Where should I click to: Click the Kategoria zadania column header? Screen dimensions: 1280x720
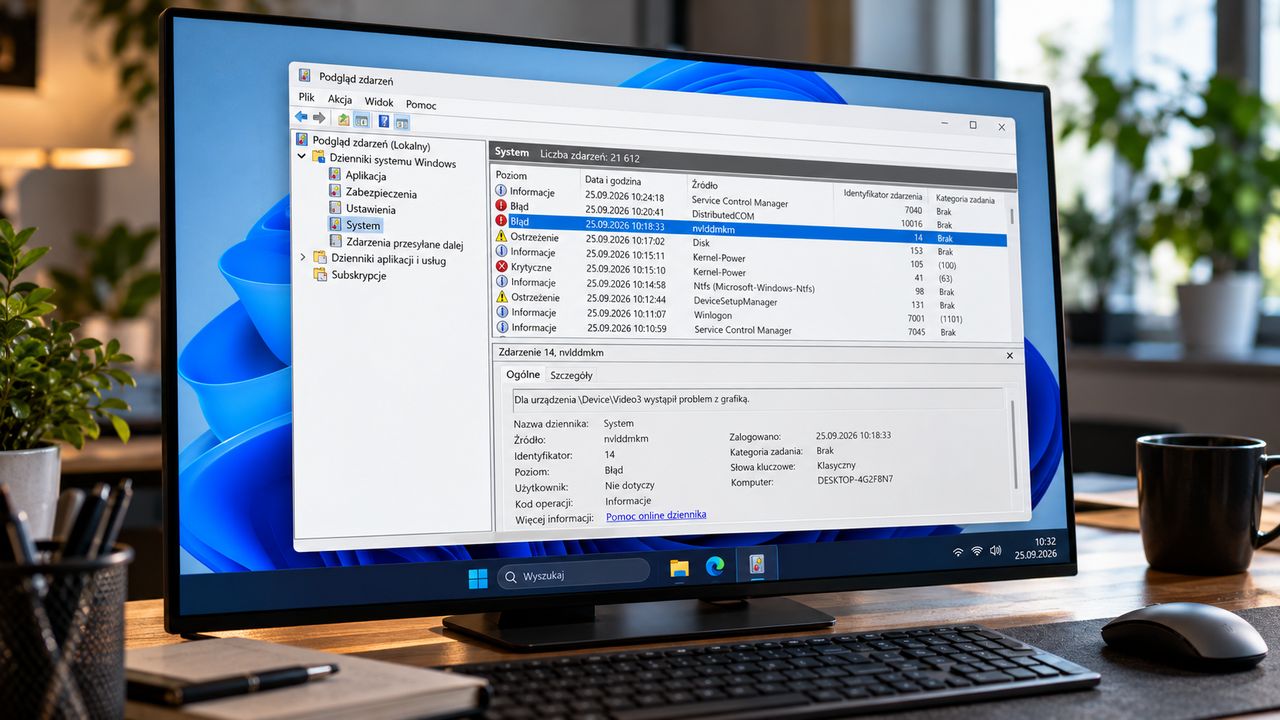tap(966, 199)
